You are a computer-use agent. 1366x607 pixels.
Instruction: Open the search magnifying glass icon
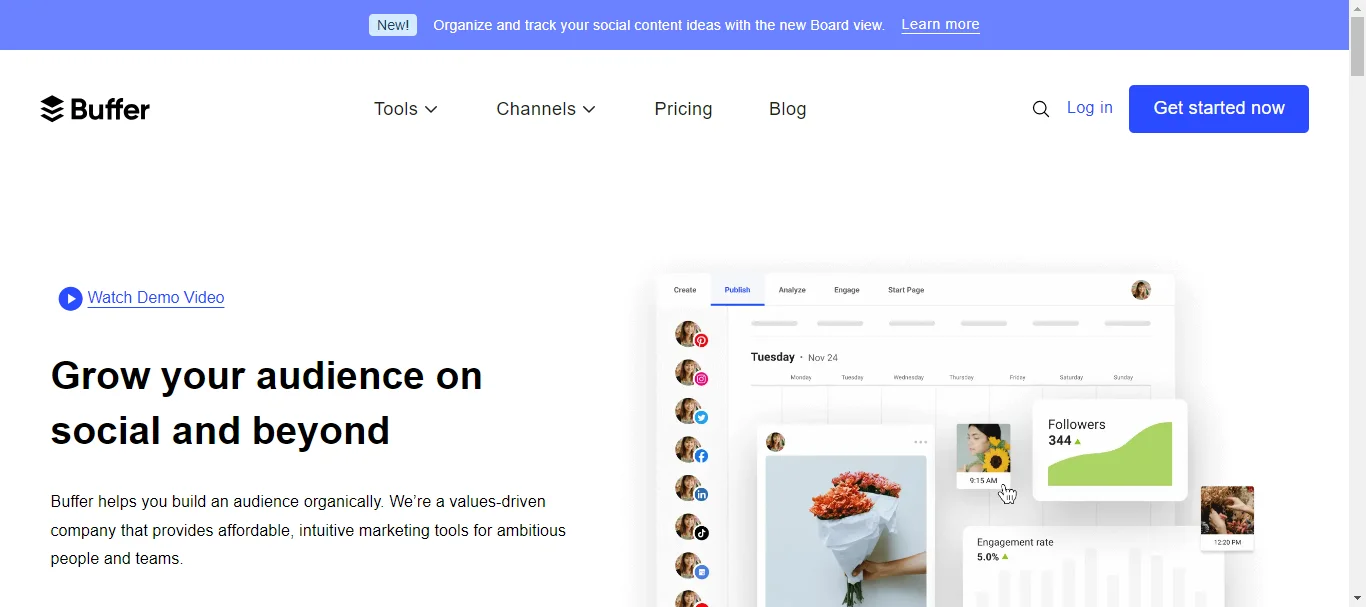[1040, 109]
